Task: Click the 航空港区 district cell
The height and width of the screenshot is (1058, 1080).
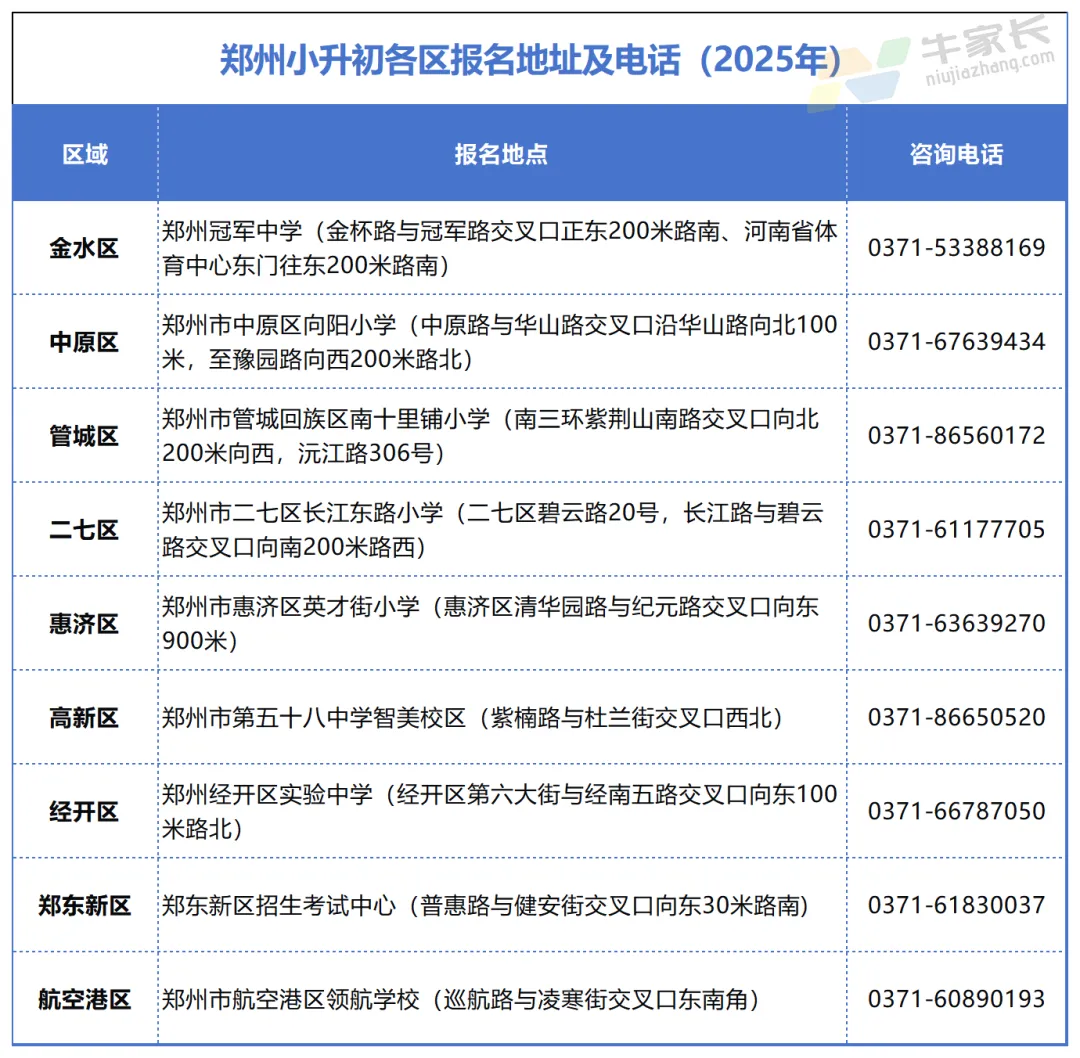Action: (x=85, y=999)
